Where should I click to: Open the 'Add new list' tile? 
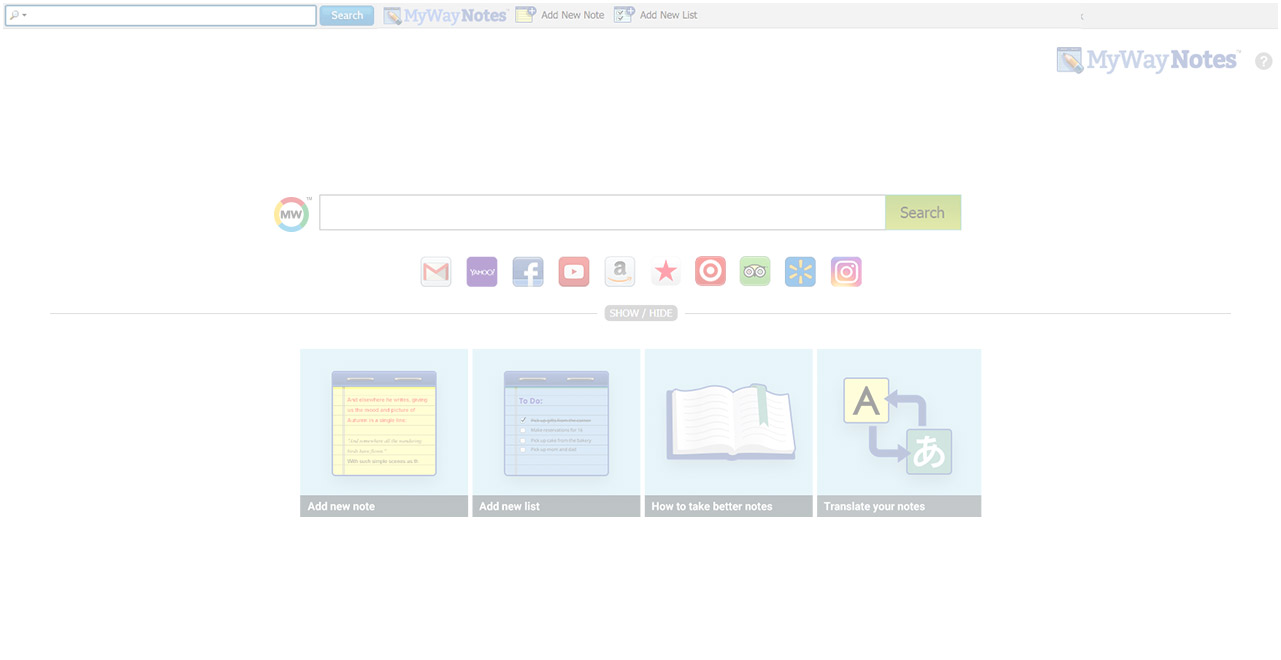click(x=556, y=433)
